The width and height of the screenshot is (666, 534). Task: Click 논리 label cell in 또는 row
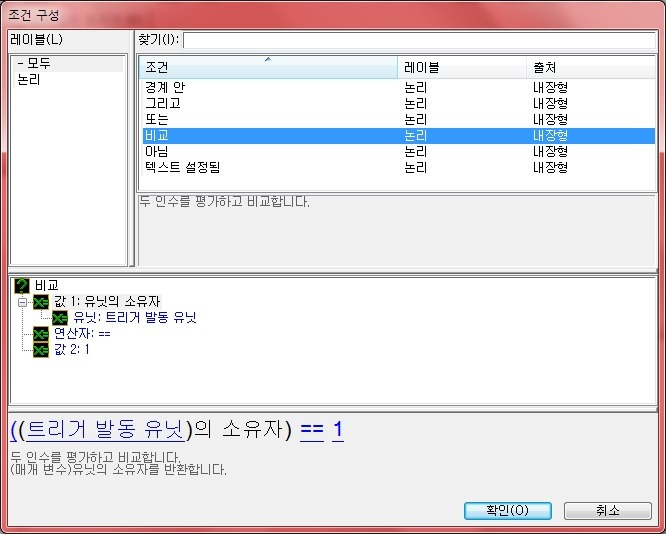pos(415,119)
